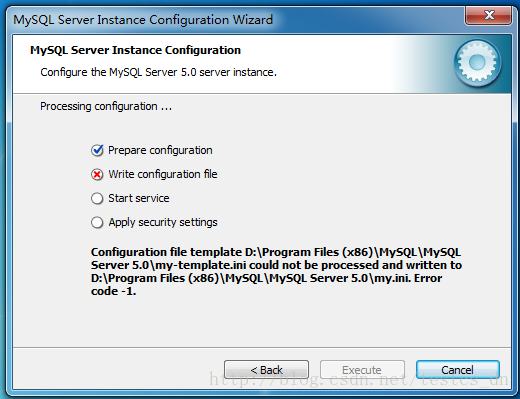Screen dimensions: 520x399
Task: Click the empty status circle beside Apply security settings
Action: point(97,222)
